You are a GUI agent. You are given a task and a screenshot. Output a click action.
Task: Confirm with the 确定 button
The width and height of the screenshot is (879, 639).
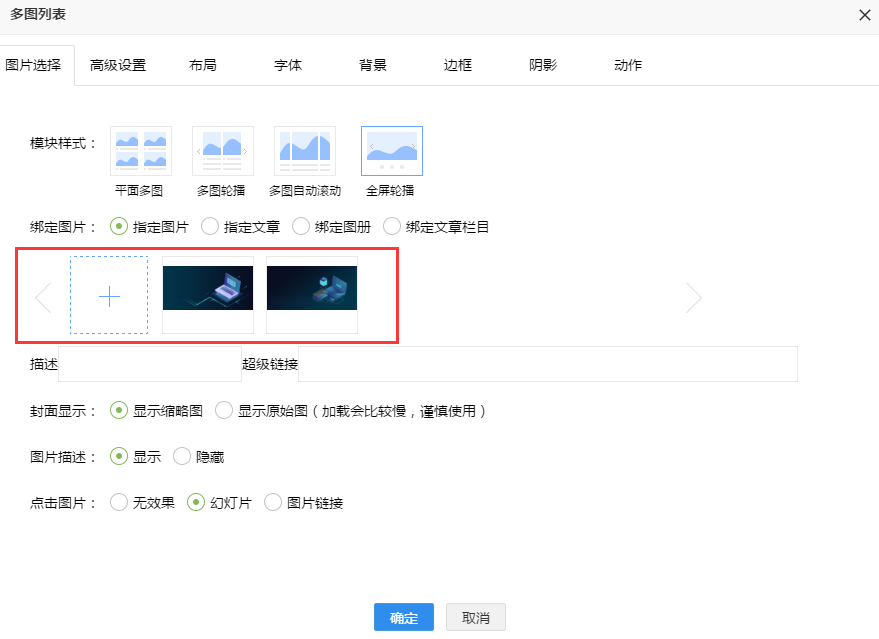(x=404, y=617)
